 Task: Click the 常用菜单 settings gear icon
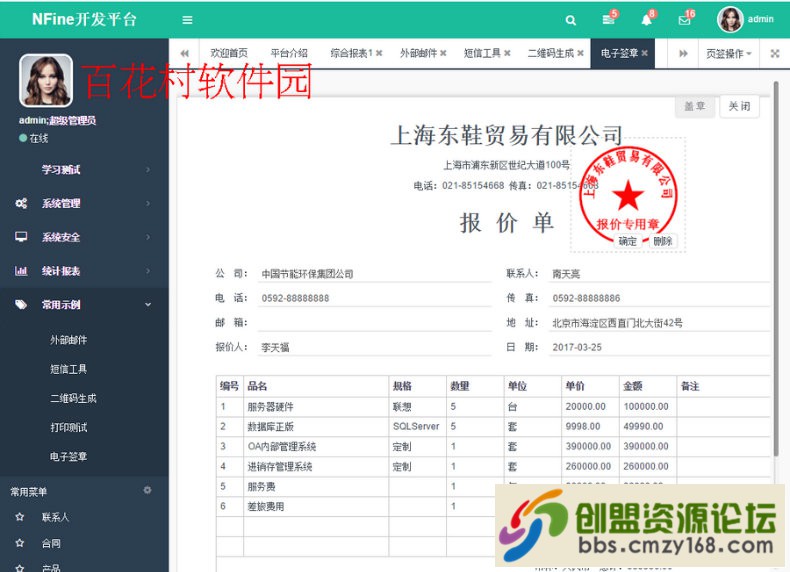click(x=147, y=490)
